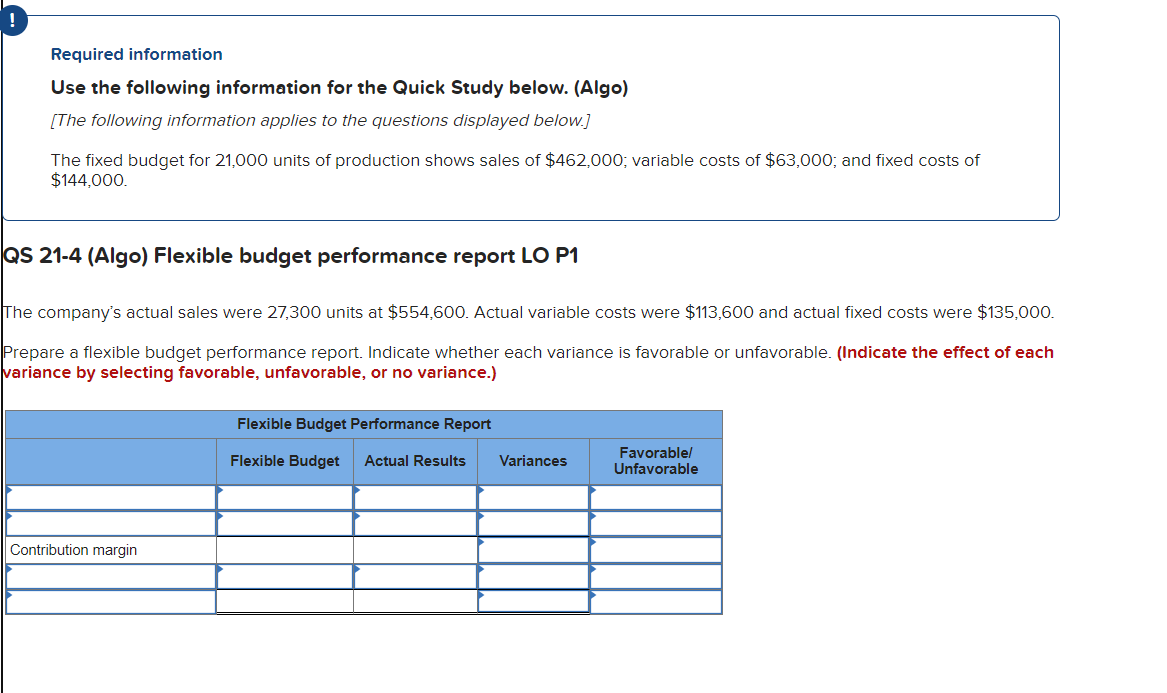Click the Actual Results input in the last row
Viewport: 1167px width, 693px height.
tap(415, 601)
